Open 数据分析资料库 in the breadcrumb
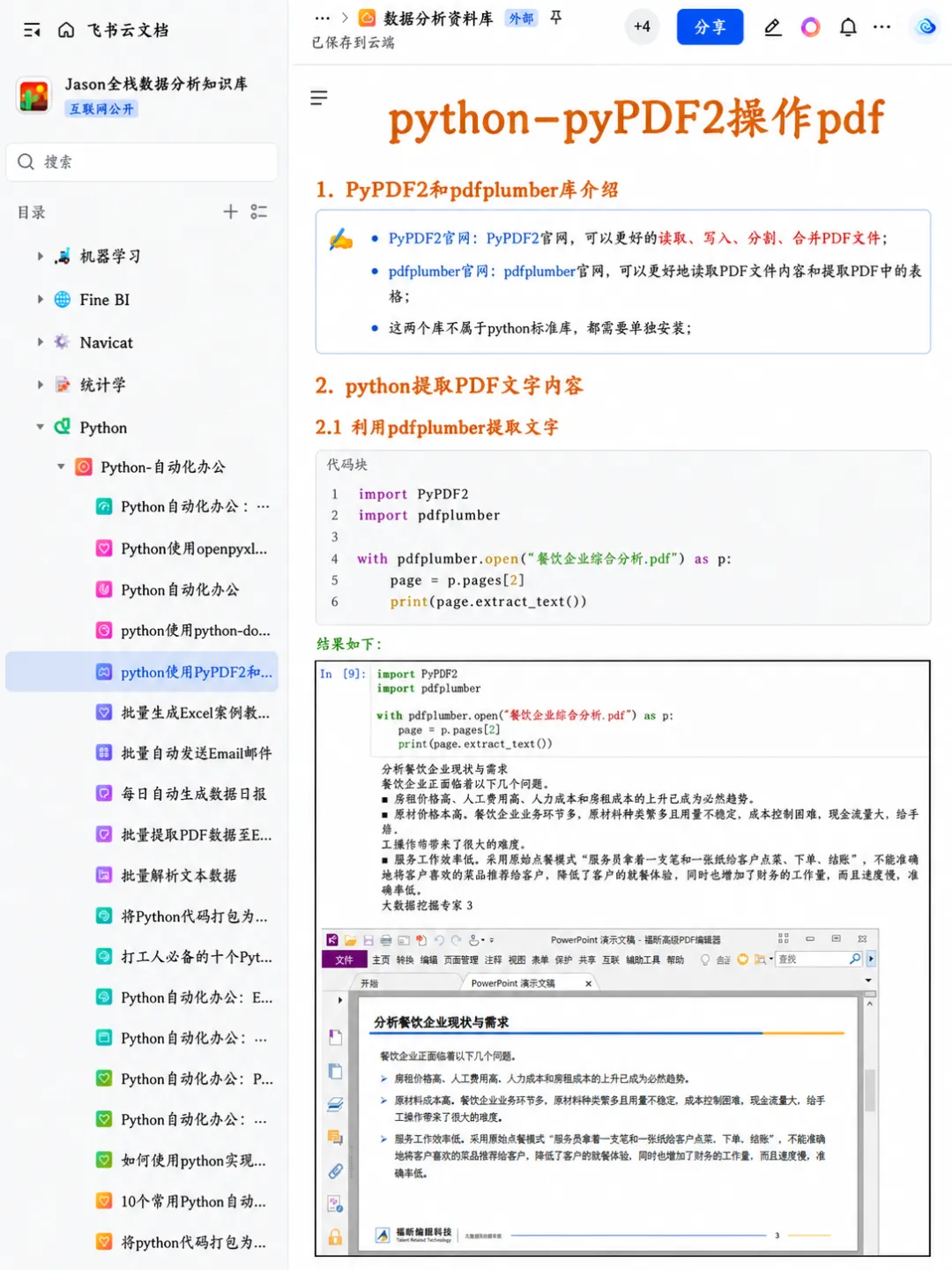This screenshot has height=1270, width=952. pos(438,19)
